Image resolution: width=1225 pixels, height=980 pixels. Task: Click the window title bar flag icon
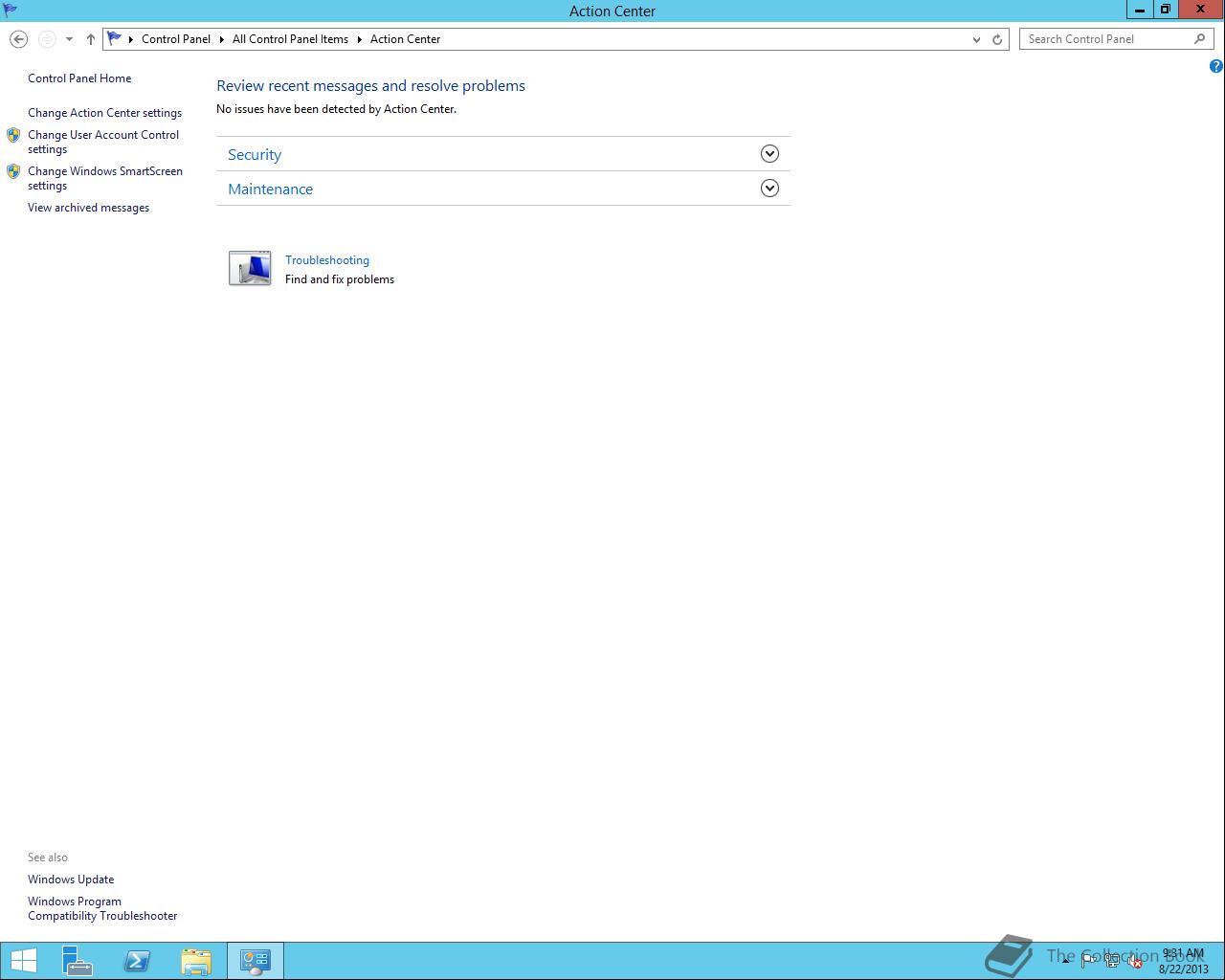[x=11, y=11]
